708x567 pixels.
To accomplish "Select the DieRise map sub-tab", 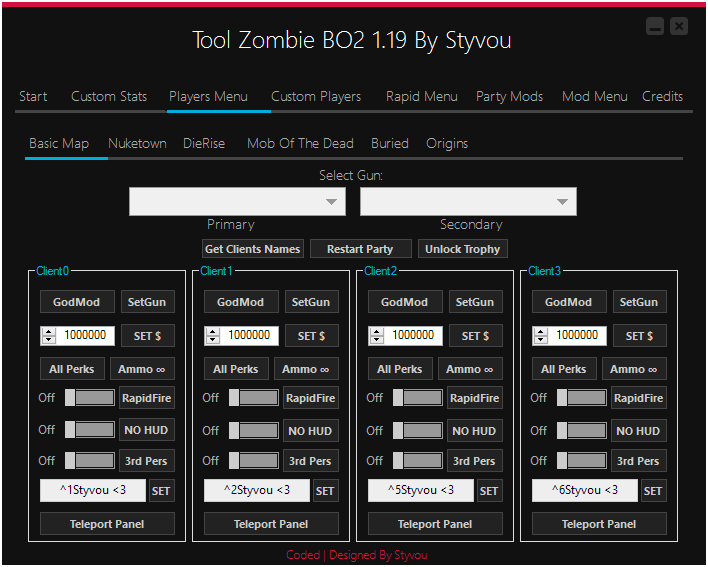I will click(204, 144).
